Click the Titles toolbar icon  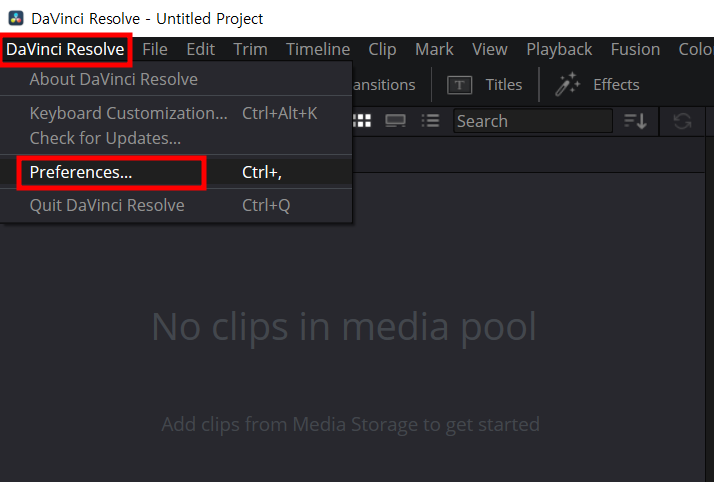(x=459, y=85)
